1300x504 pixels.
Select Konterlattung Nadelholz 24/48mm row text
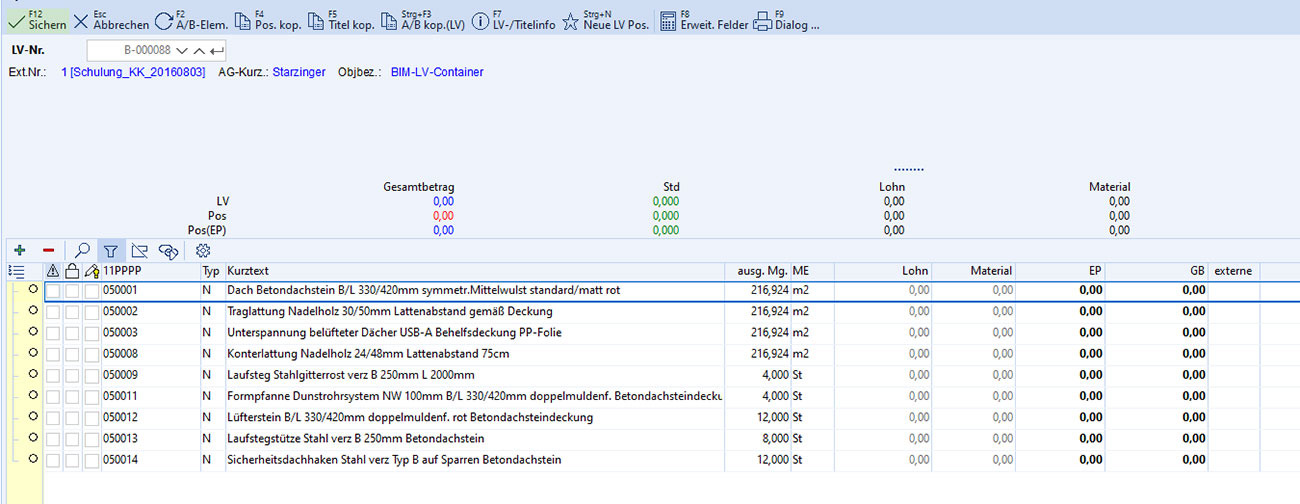coord(369,354)
